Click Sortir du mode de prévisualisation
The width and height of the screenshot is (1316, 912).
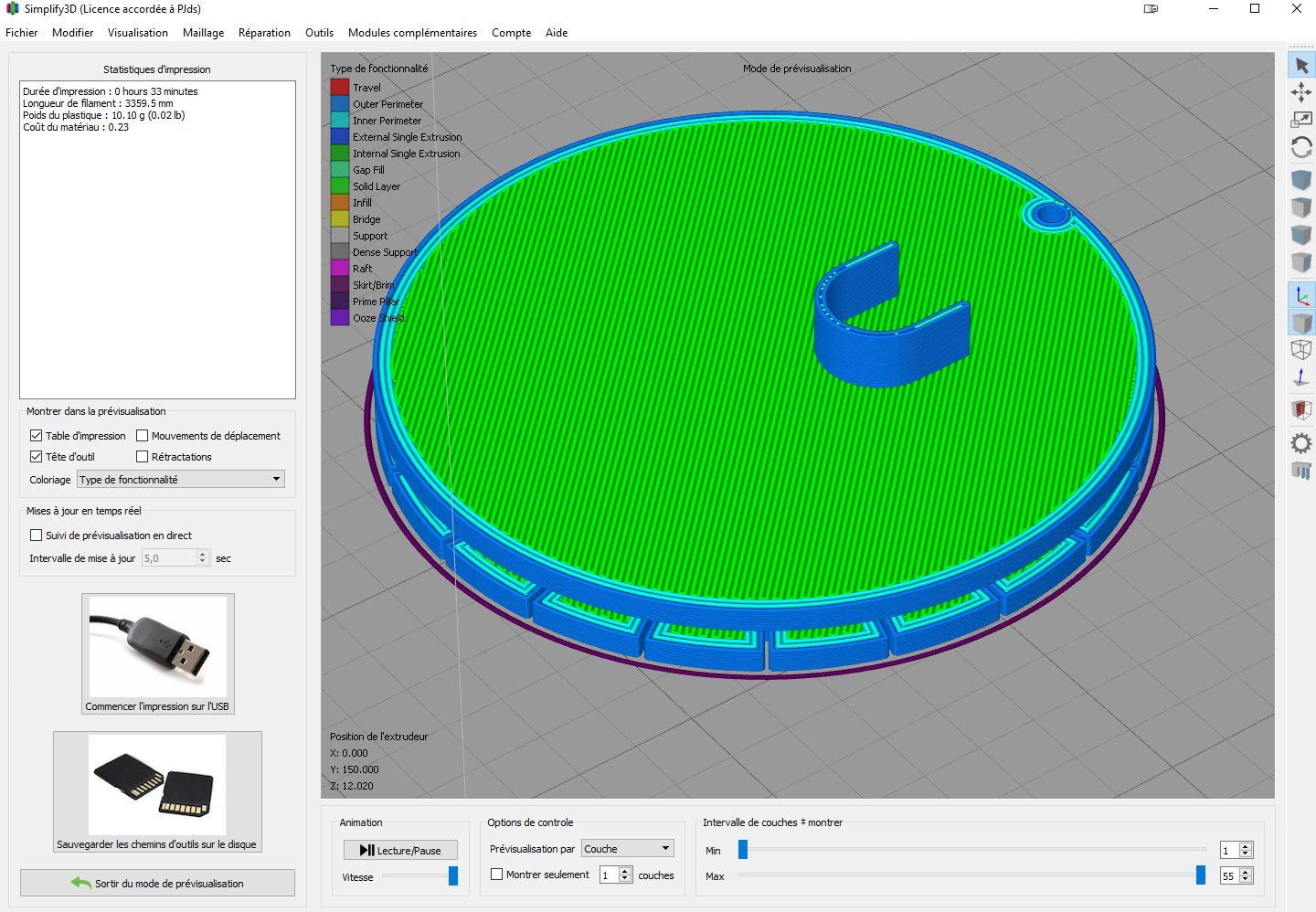(x=157, y=883)
